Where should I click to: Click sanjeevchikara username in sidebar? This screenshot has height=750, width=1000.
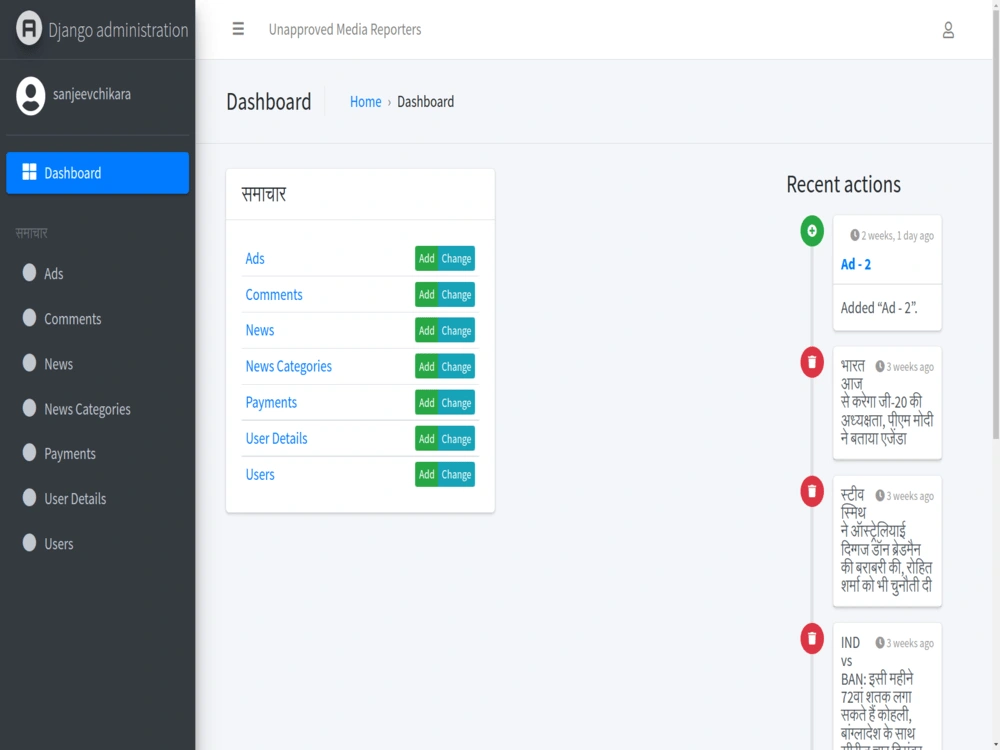tap(92, 94)
